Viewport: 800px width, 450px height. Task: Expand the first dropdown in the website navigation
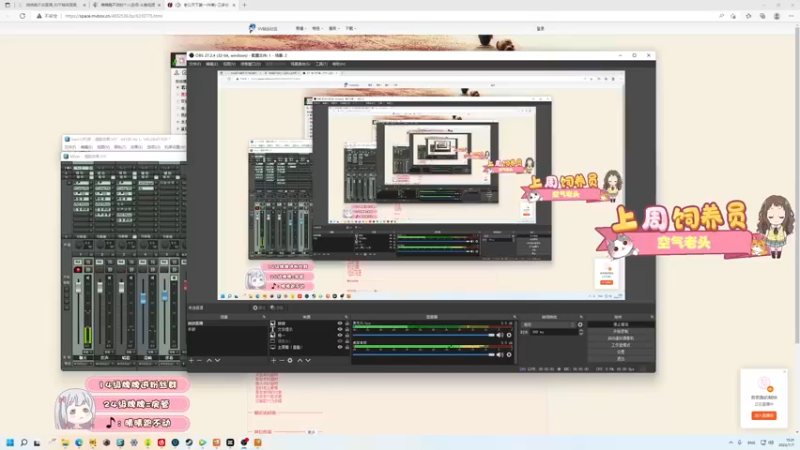click(301, 29)
